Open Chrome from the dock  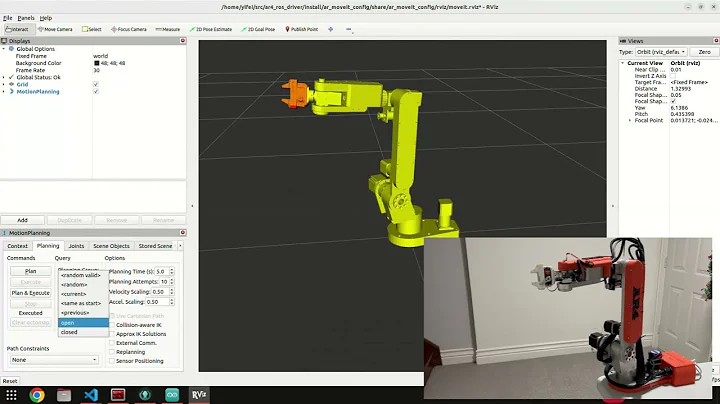point(37,395)
